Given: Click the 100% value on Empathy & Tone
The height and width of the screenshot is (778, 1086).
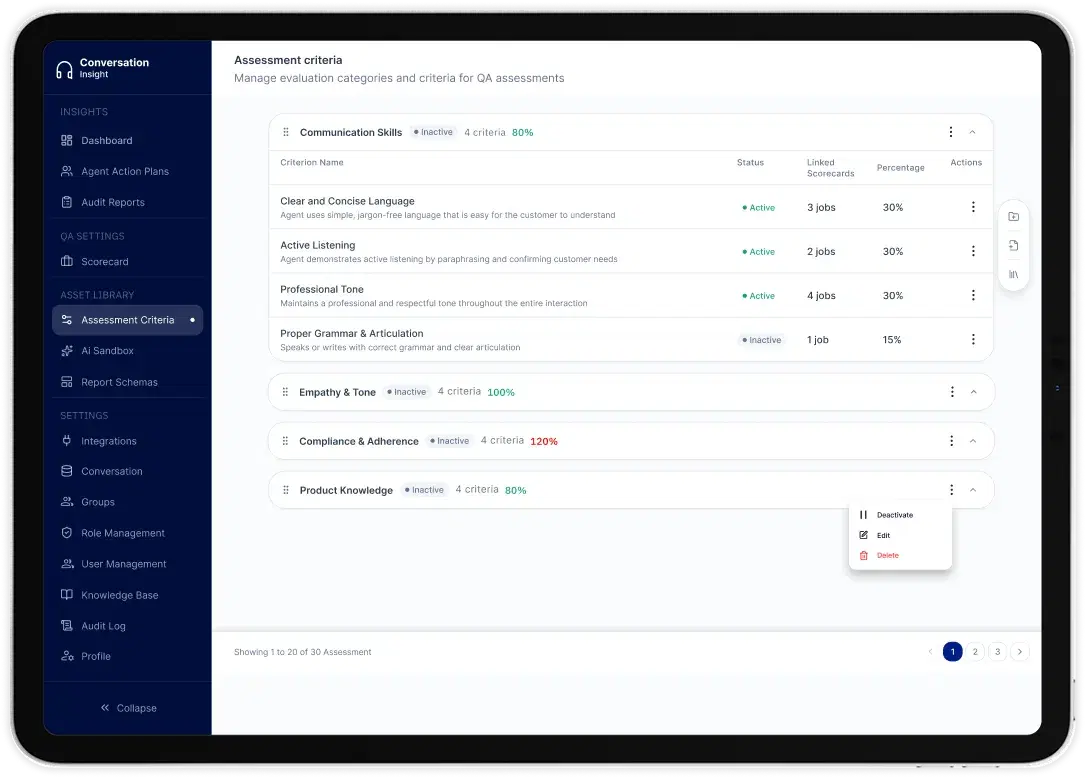Looking at the screenshot, I should [501, 392].
